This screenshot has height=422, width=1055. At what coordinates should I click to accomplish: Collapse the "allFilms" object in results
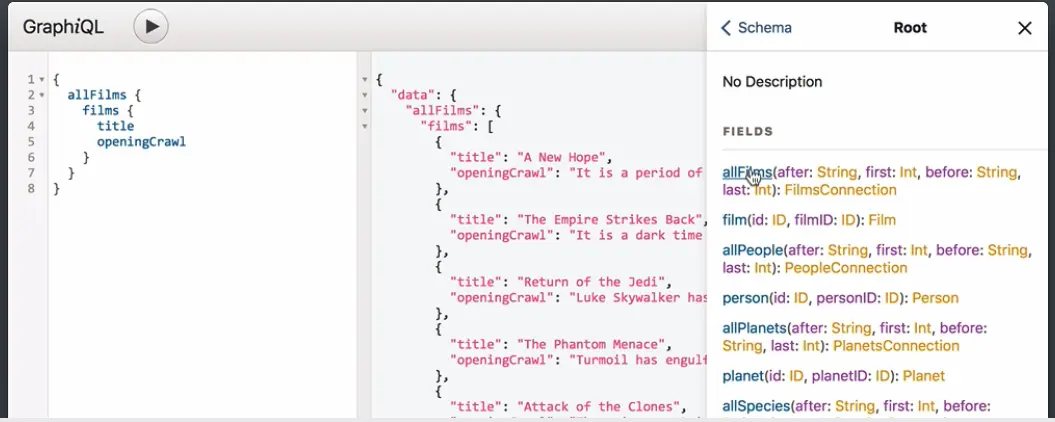[365, 110]
